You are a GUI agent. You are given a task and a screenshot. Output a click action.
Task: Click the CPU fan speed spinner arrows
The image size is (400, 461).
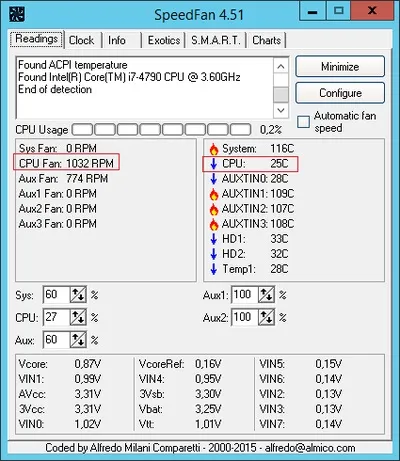(78, 317)
